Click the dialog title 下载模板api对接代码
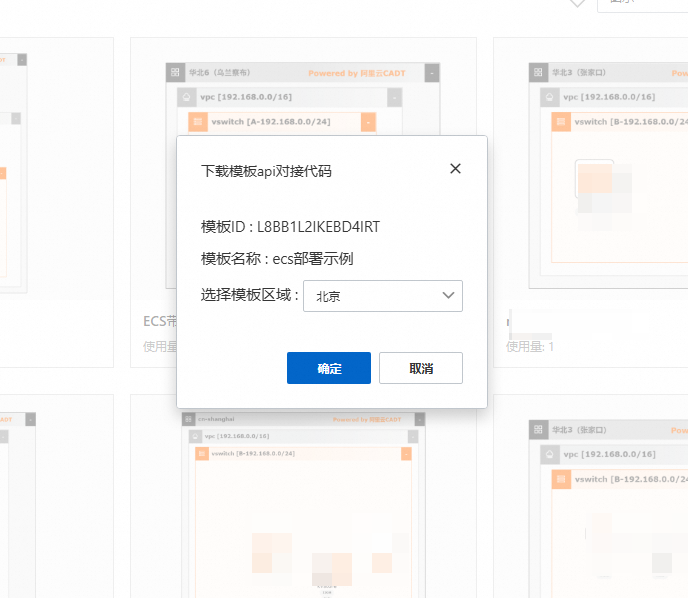Image resolution: width=688 pixels, height=598 pixels. coord(266,171)
